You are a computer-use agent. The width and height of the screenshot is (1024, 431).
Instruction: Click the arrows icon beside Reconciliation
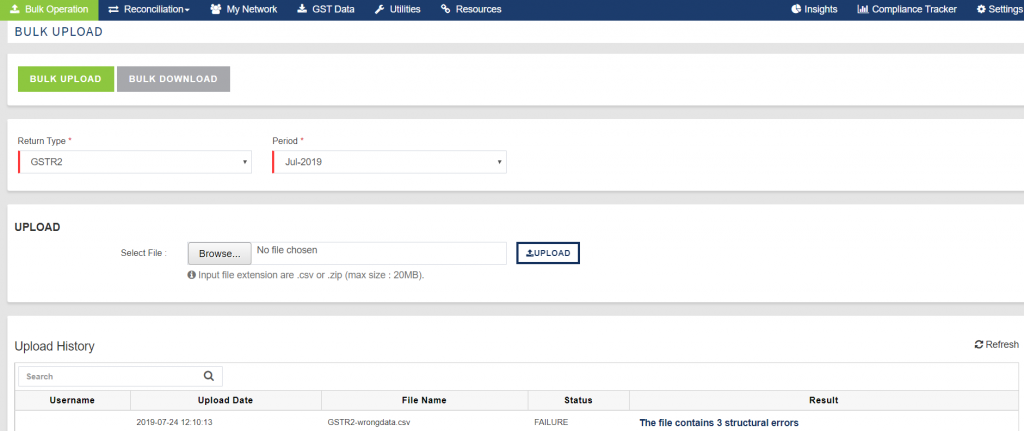(114, 10)
